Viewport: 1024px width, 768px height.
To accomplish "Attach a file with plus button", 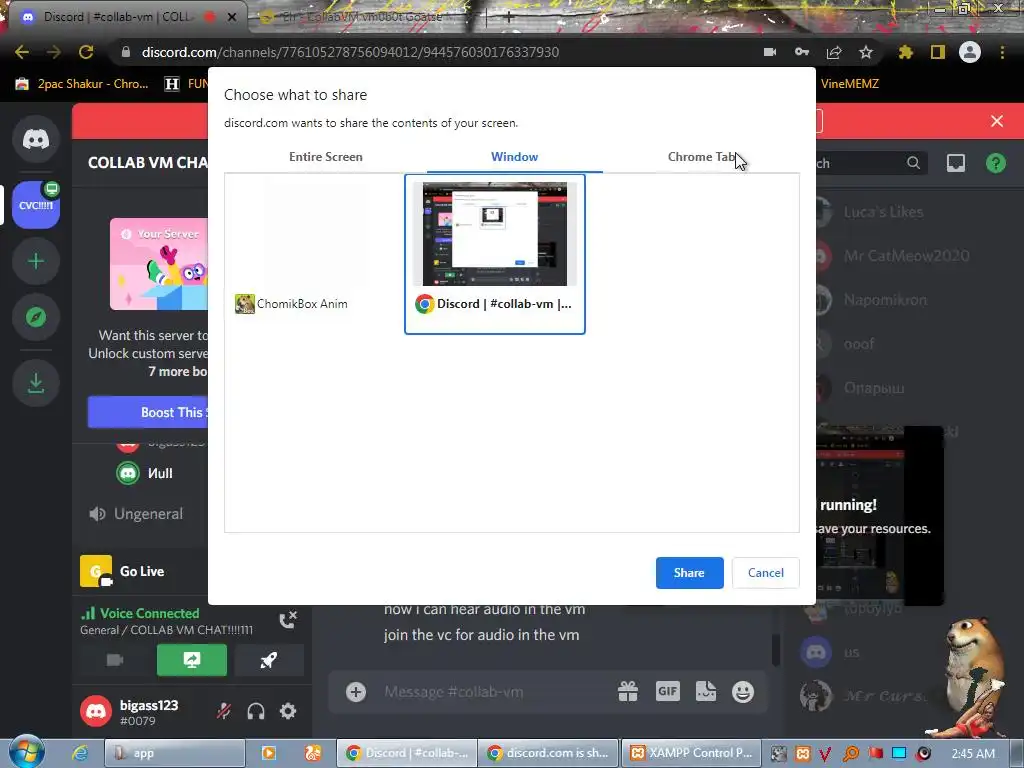I will coord(356,692).
